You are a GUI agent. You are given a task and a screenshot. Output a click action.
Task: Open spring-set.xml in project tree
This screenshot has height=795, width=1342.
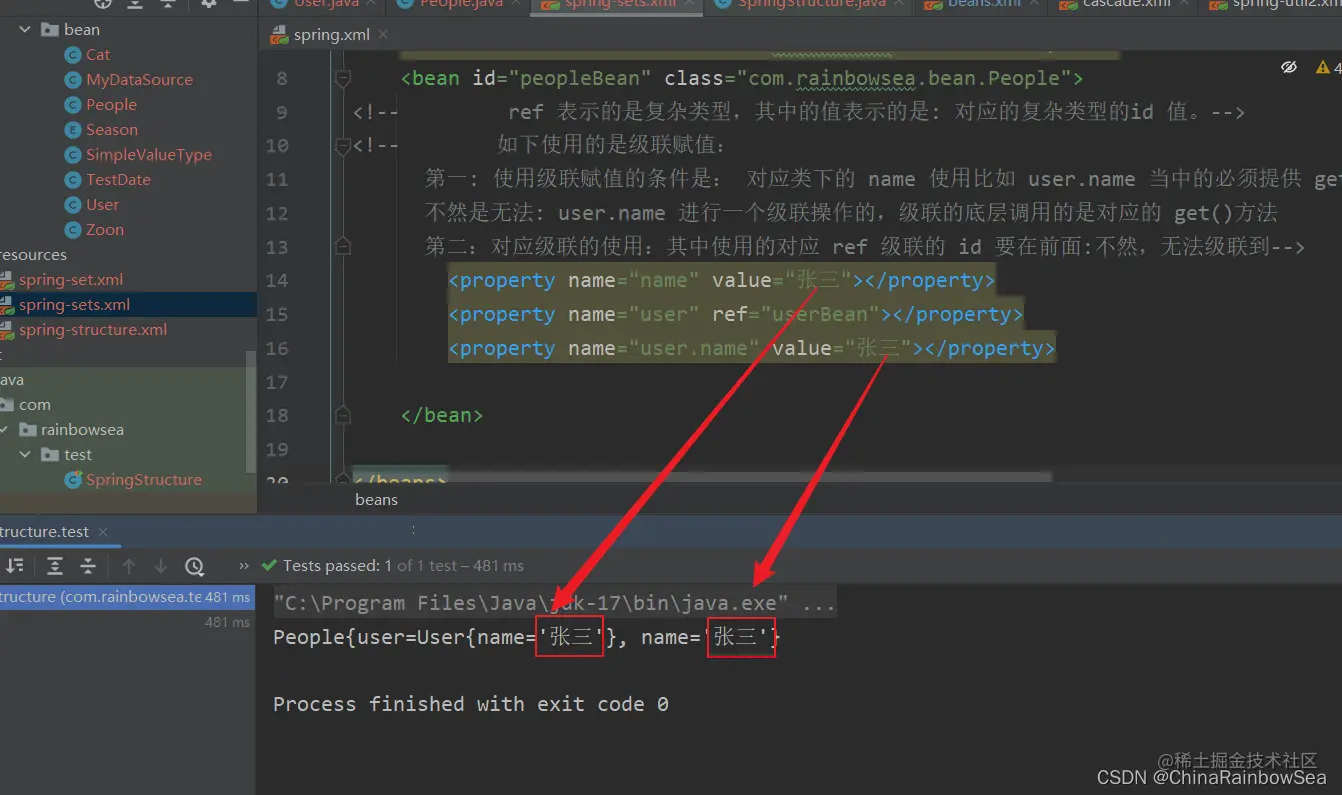tap(71, 280)
